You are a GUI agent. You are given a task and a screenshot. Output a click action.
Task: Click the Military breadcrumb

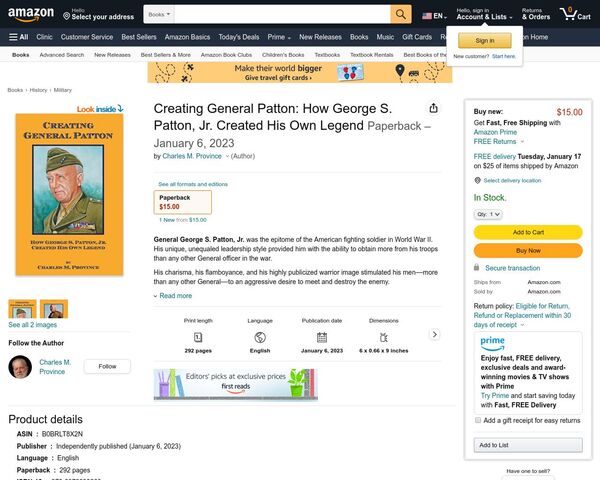tap(62, 90)
